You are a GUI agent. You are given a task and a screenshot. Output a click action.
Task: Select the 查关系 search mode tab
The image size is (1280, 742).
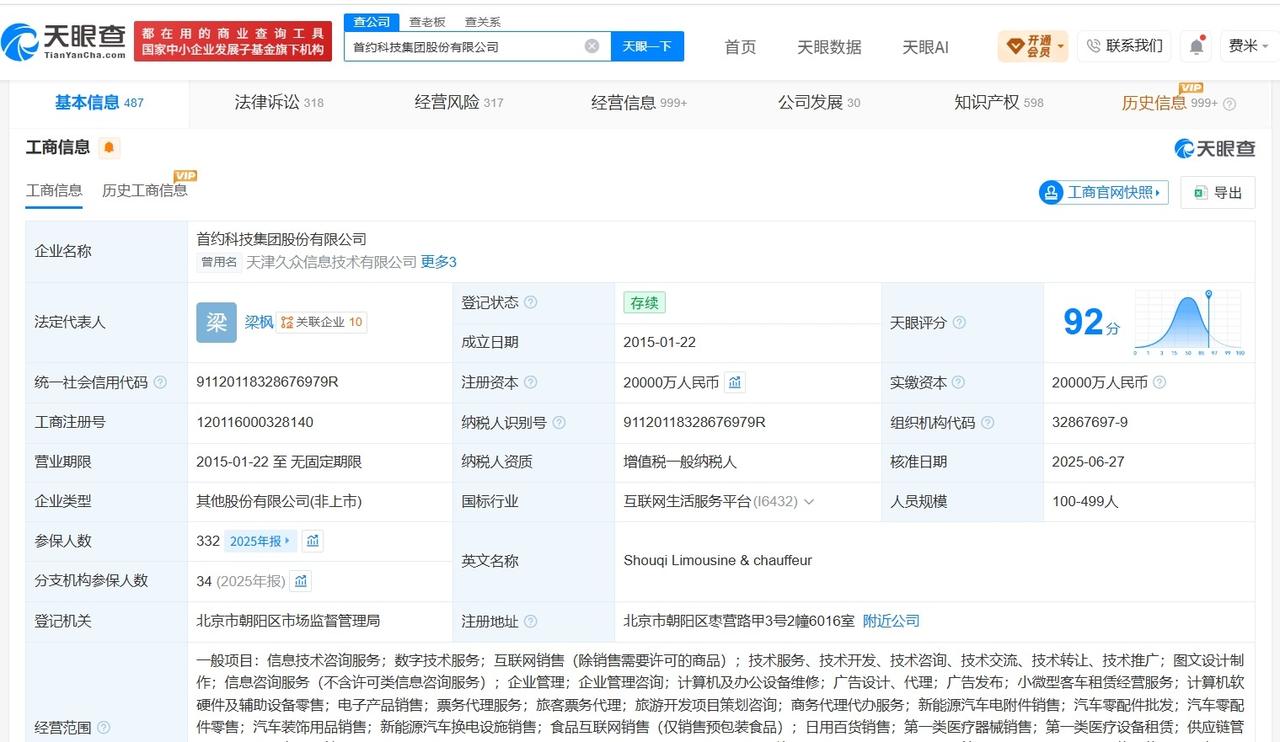[x=483, y=22]
